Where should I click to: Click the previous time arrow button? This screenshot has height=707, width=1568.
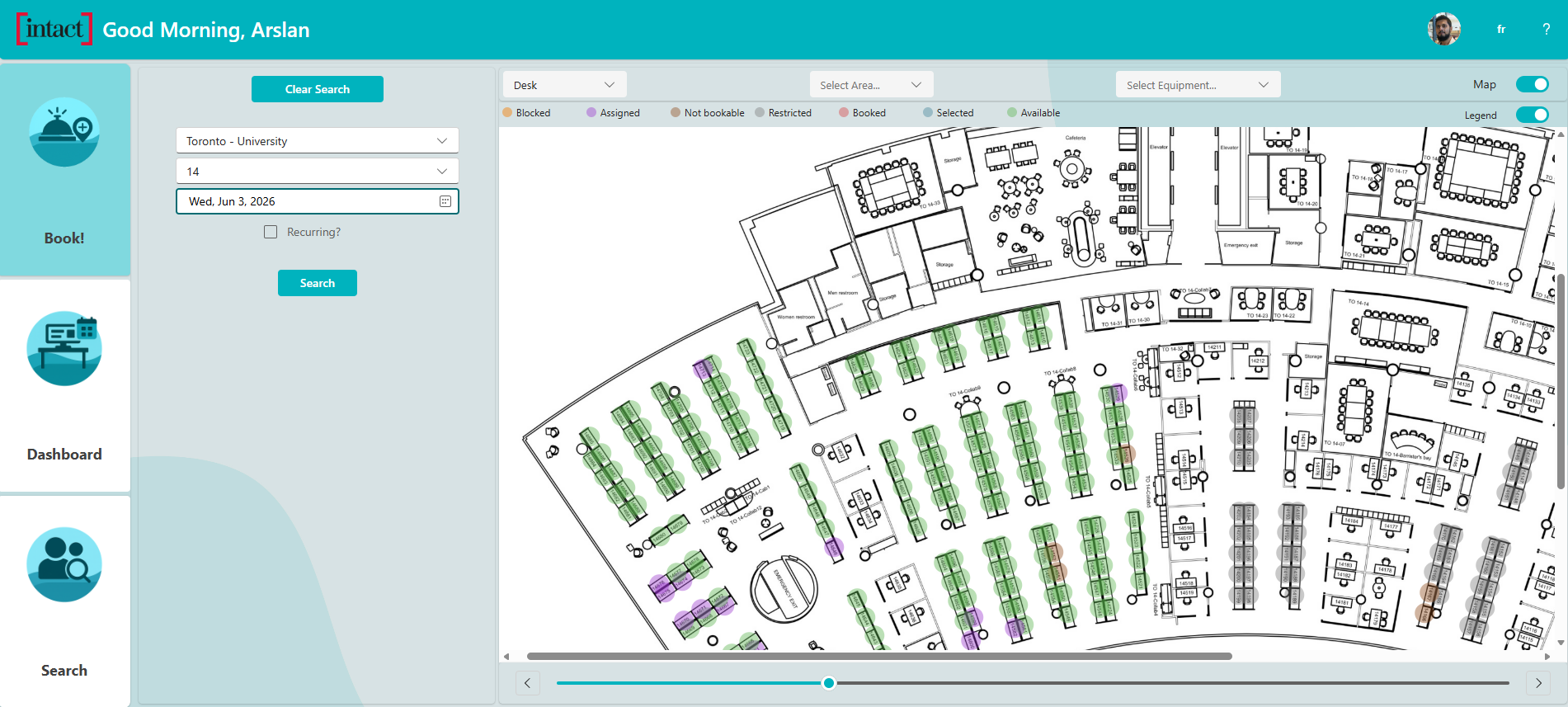[528, 683]
